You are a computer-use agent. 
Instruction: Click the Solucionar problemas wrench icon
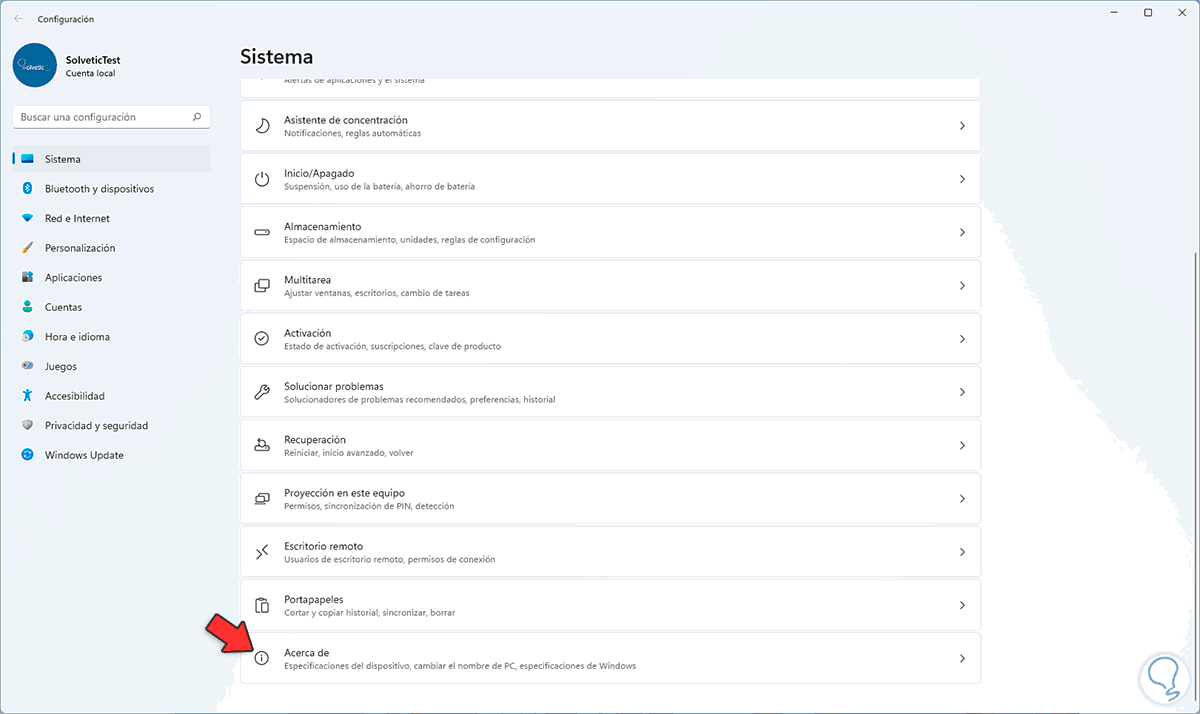[x=262, y=392]
